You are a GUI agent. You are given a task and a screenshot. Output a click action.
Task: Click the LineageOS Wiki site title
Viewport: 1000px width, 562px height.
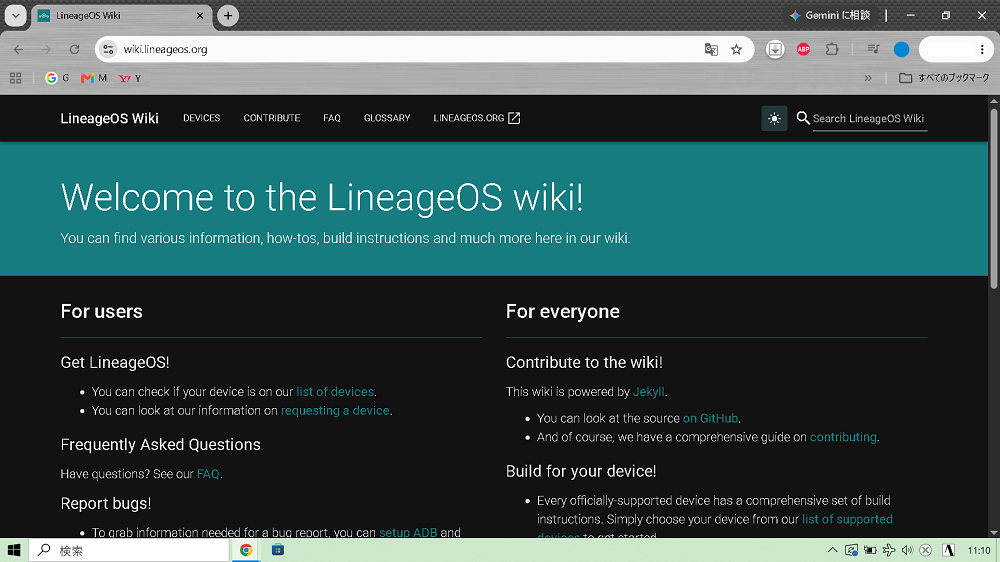point(110,119)
